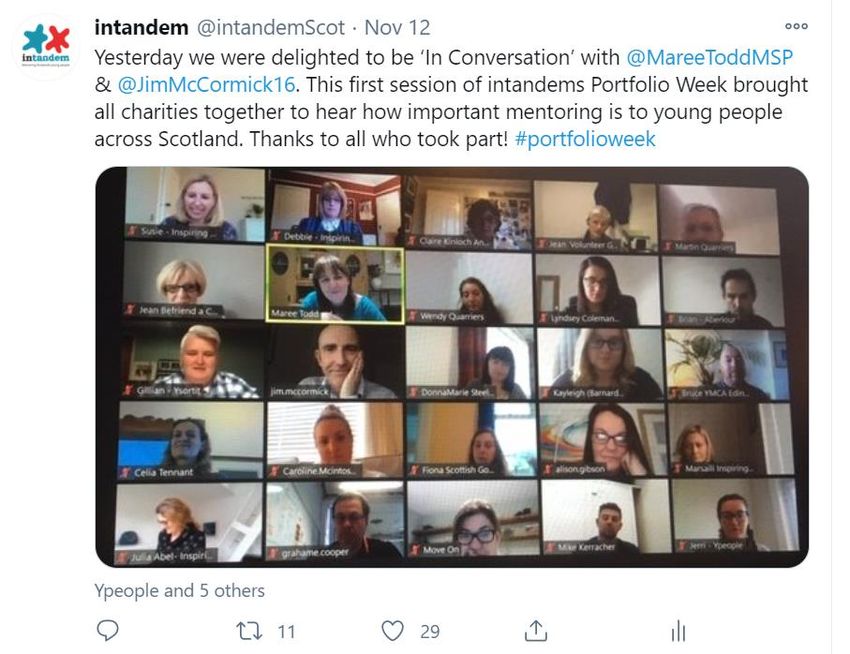Click the reply speech bubble icon
Viewport: 850px width, 654px height.
click(x=107, y=631)
